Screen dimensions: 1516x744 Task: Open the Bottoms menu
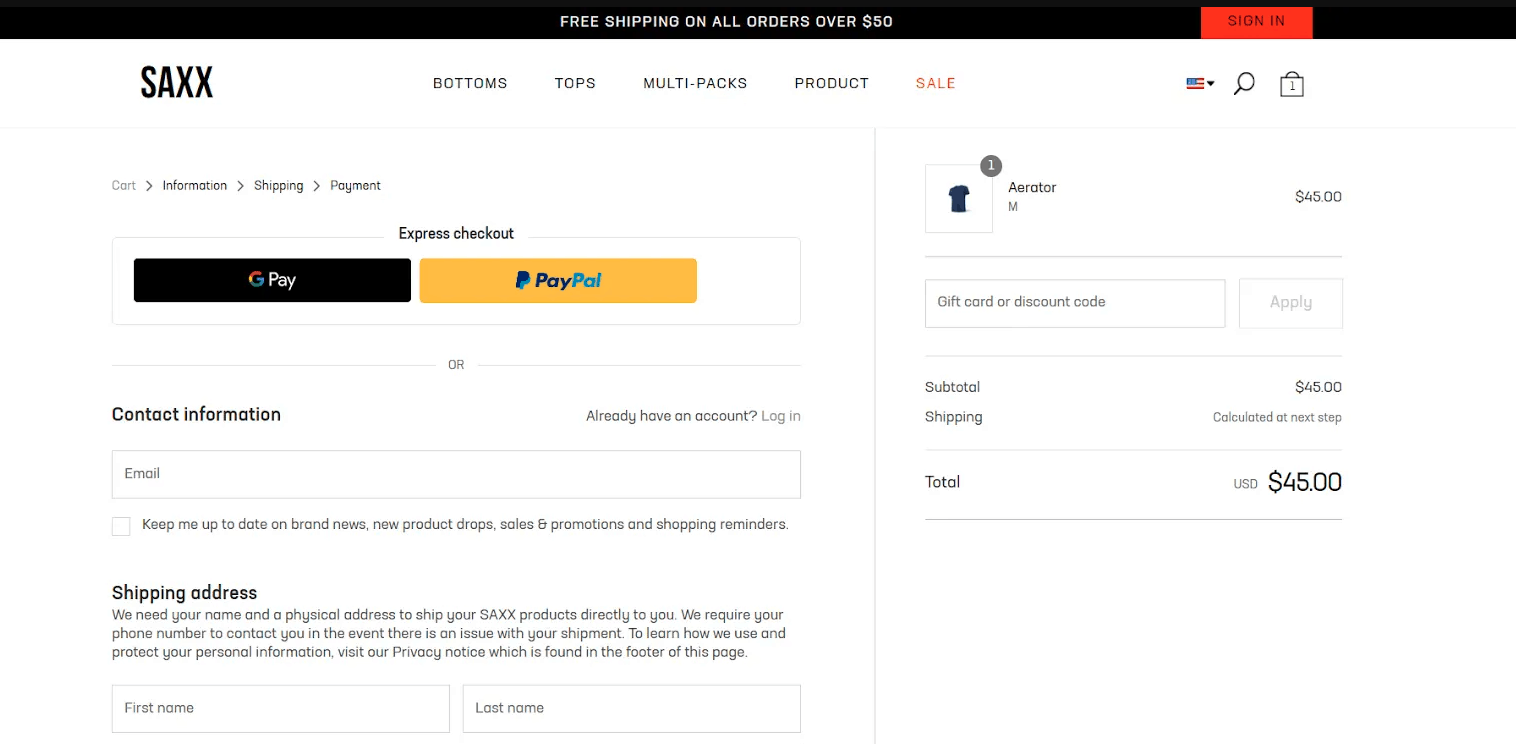[470, 83]
